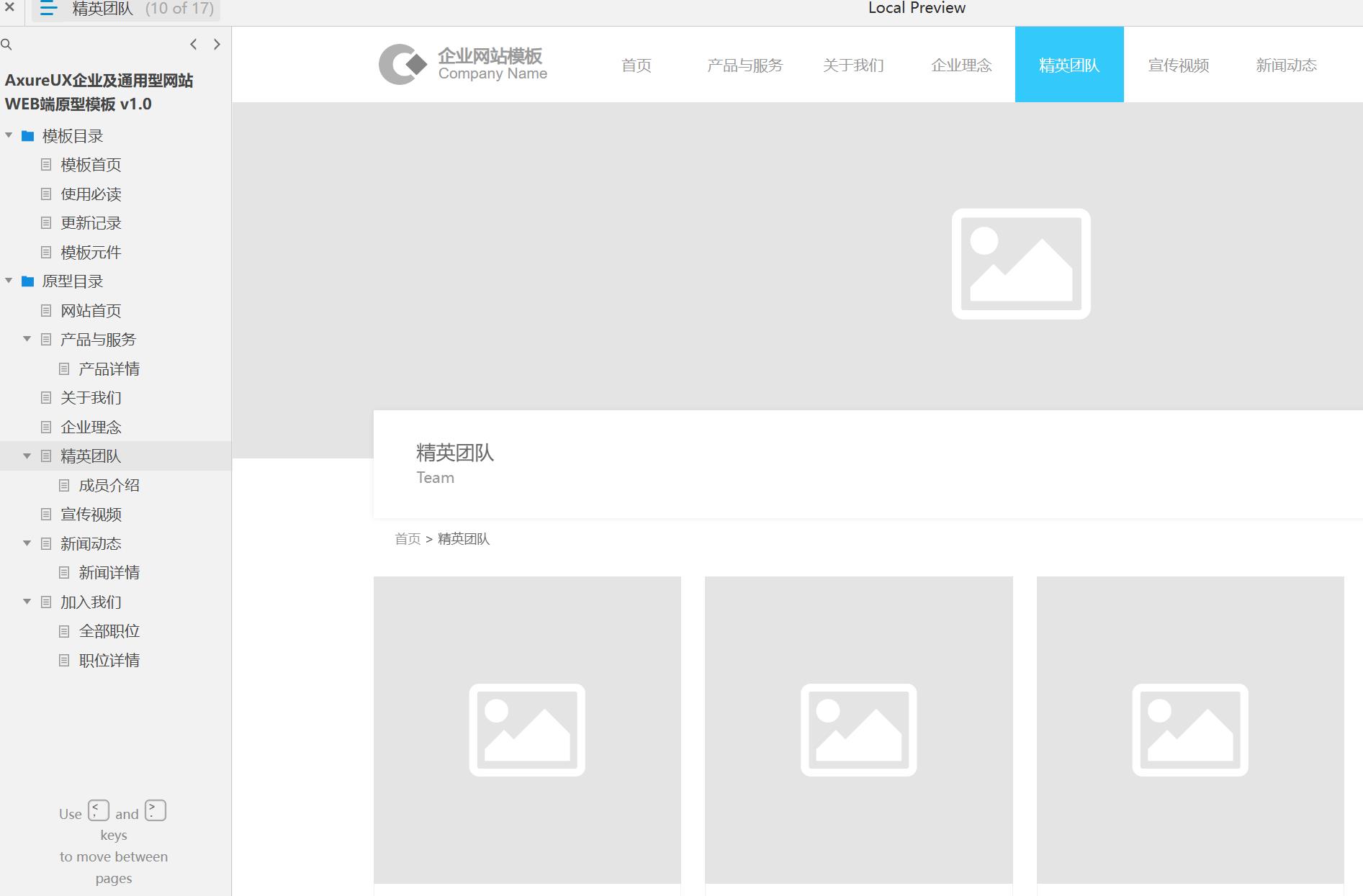
Task: Click the highlighted 精英团队 navigation tab
Action: 1069,65
